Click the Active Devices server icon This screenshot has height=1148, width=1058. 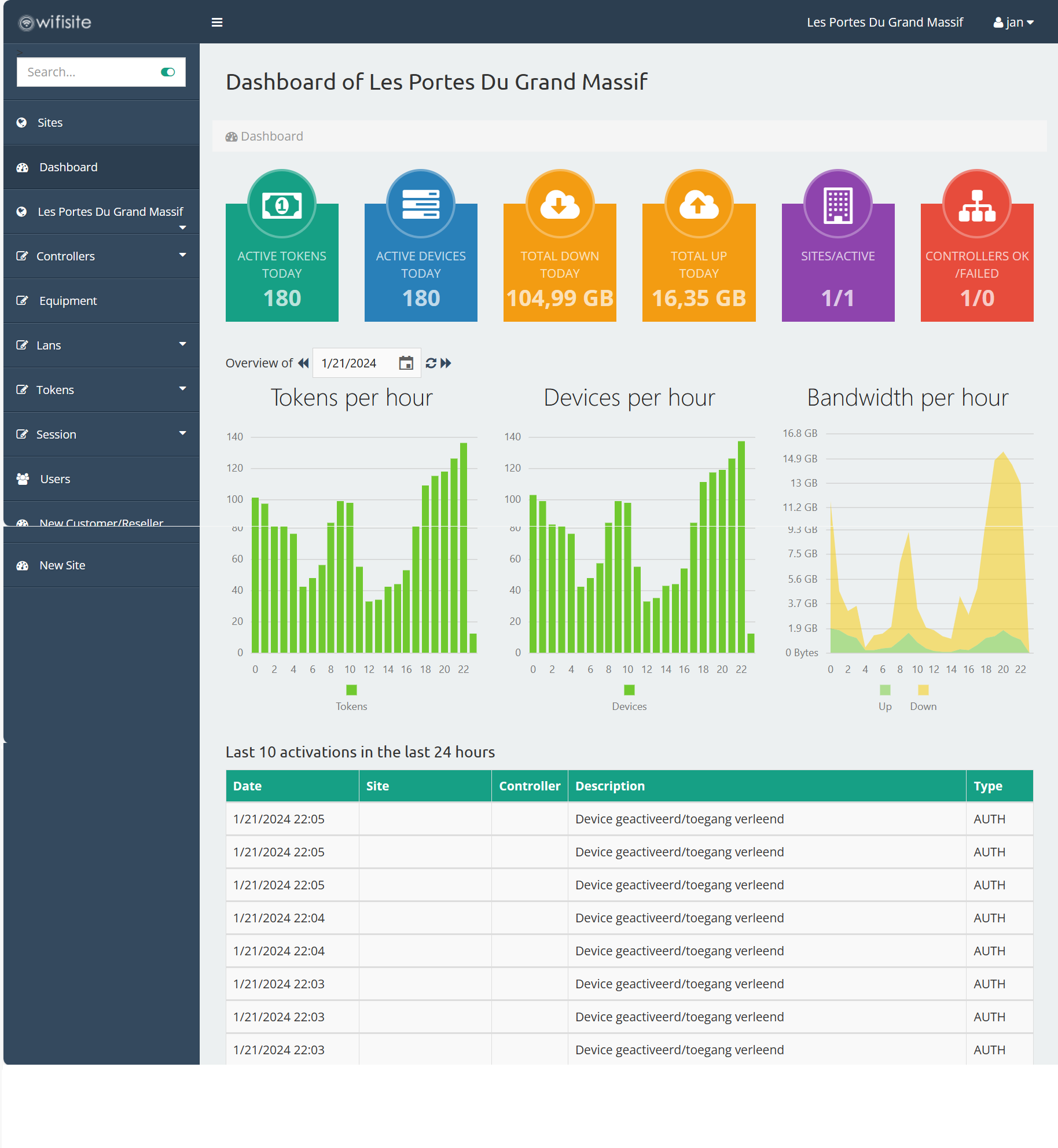click(421, 204)
